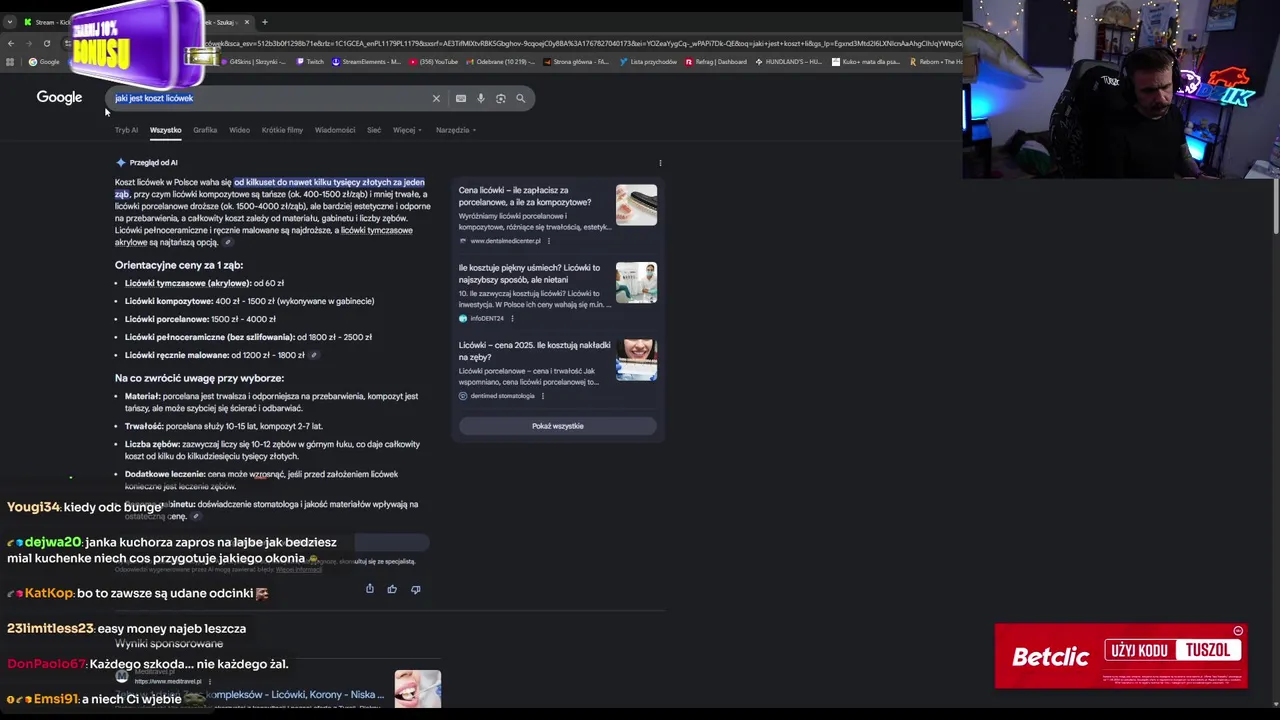1280x720 pixels.
Task: Open options for dentalmedicenter.pl source
Action: point(548,241)
